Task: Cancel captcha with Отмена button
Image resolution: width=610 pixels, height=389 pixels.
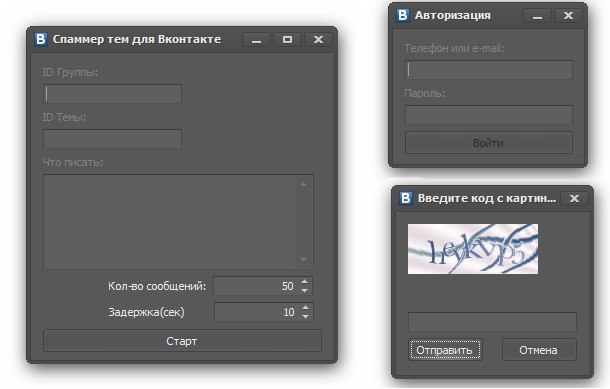Action: (x=539, y=350)
